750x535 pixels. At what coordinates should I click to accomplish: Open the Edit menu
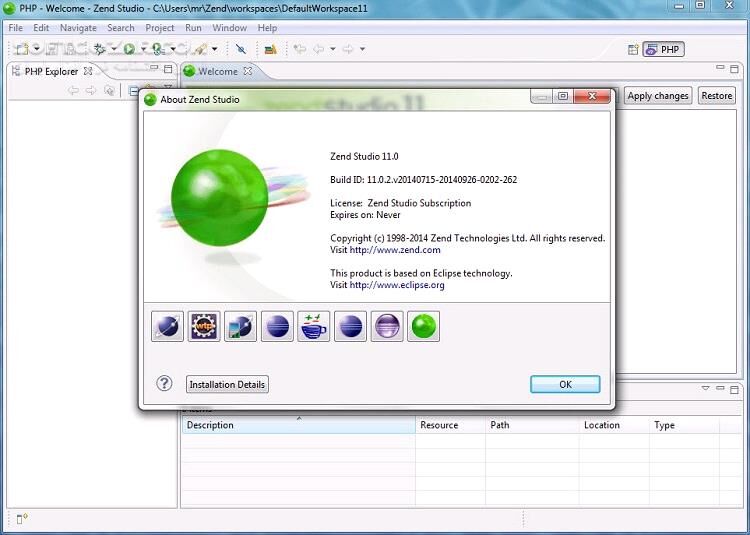41,28
